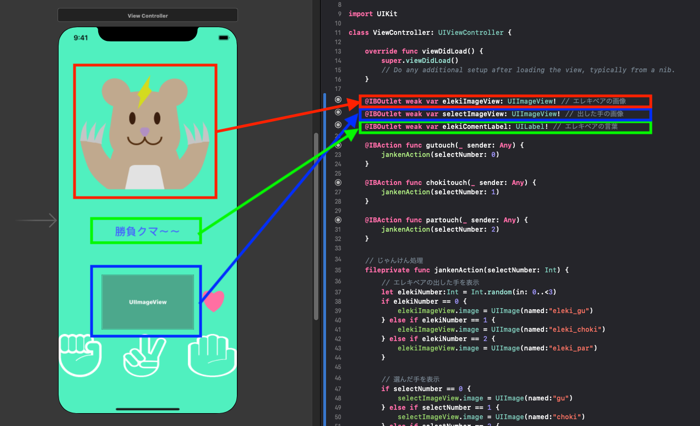This screenshot has height=426, width=700.
Task: Click the 'jankenAction(selectNumber: 2)' call
Action: (x=440, y=230)
